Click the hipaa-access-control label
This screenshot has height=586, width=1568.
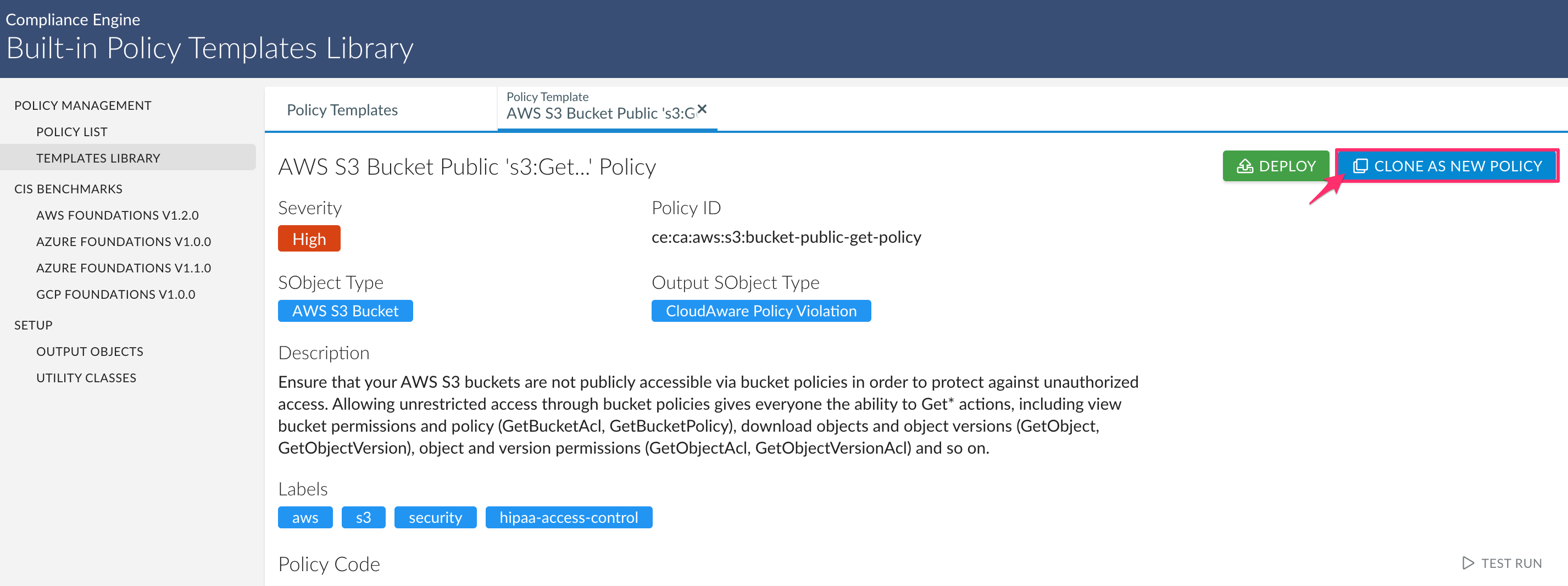coord(569,517)
